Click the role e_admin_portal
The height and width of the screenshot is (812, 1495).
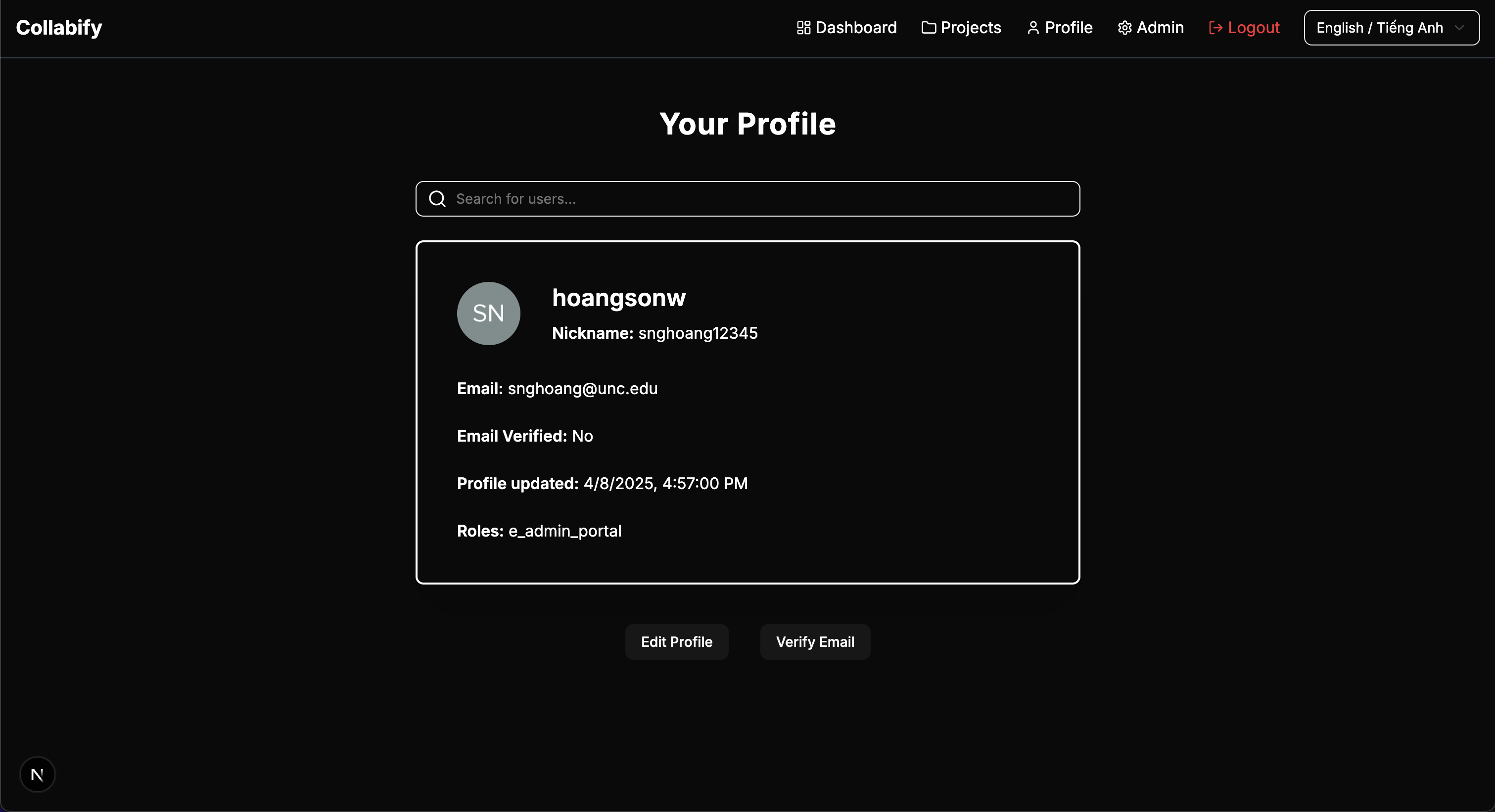pos(564,531)
